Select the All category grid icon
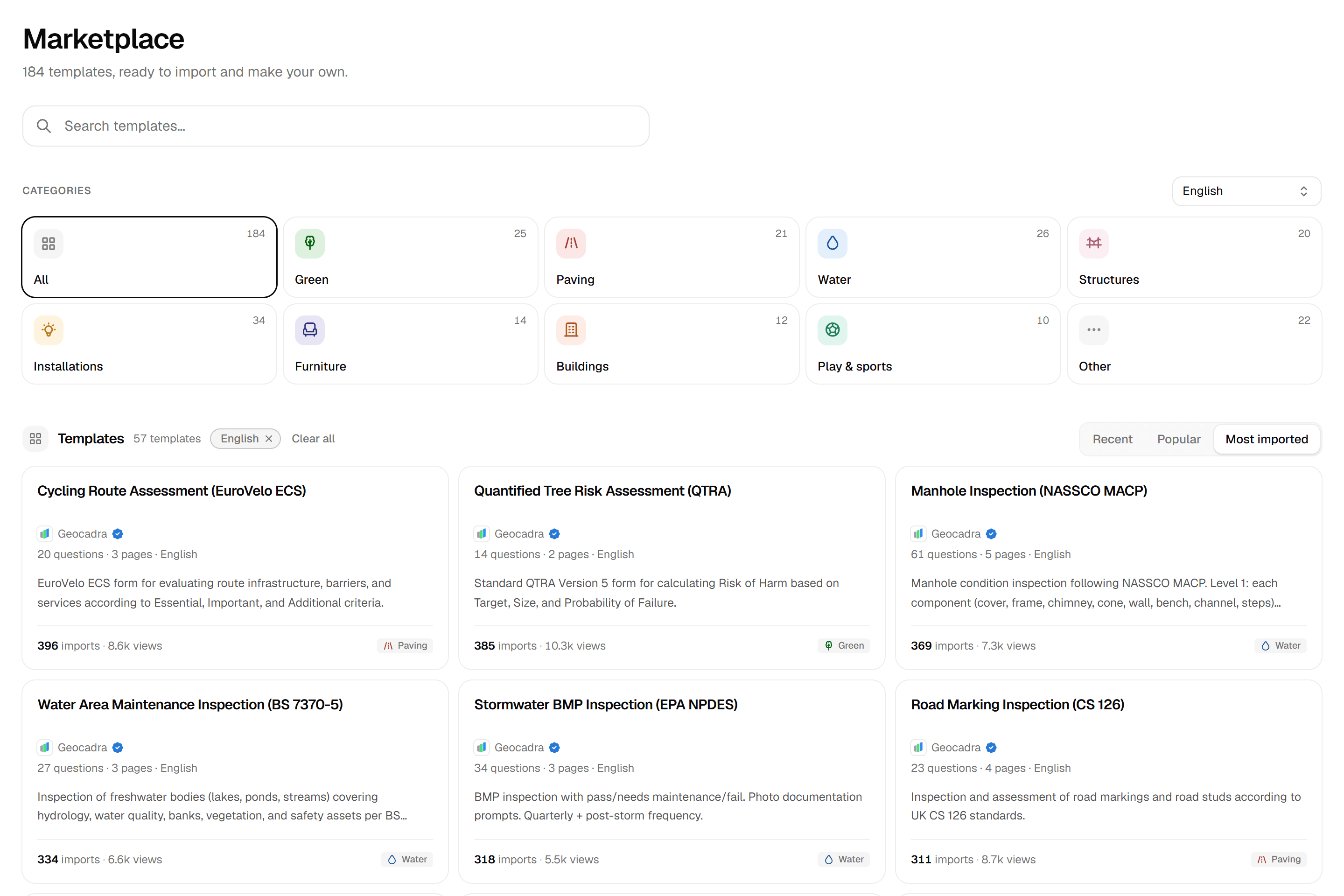 (49, 244)
